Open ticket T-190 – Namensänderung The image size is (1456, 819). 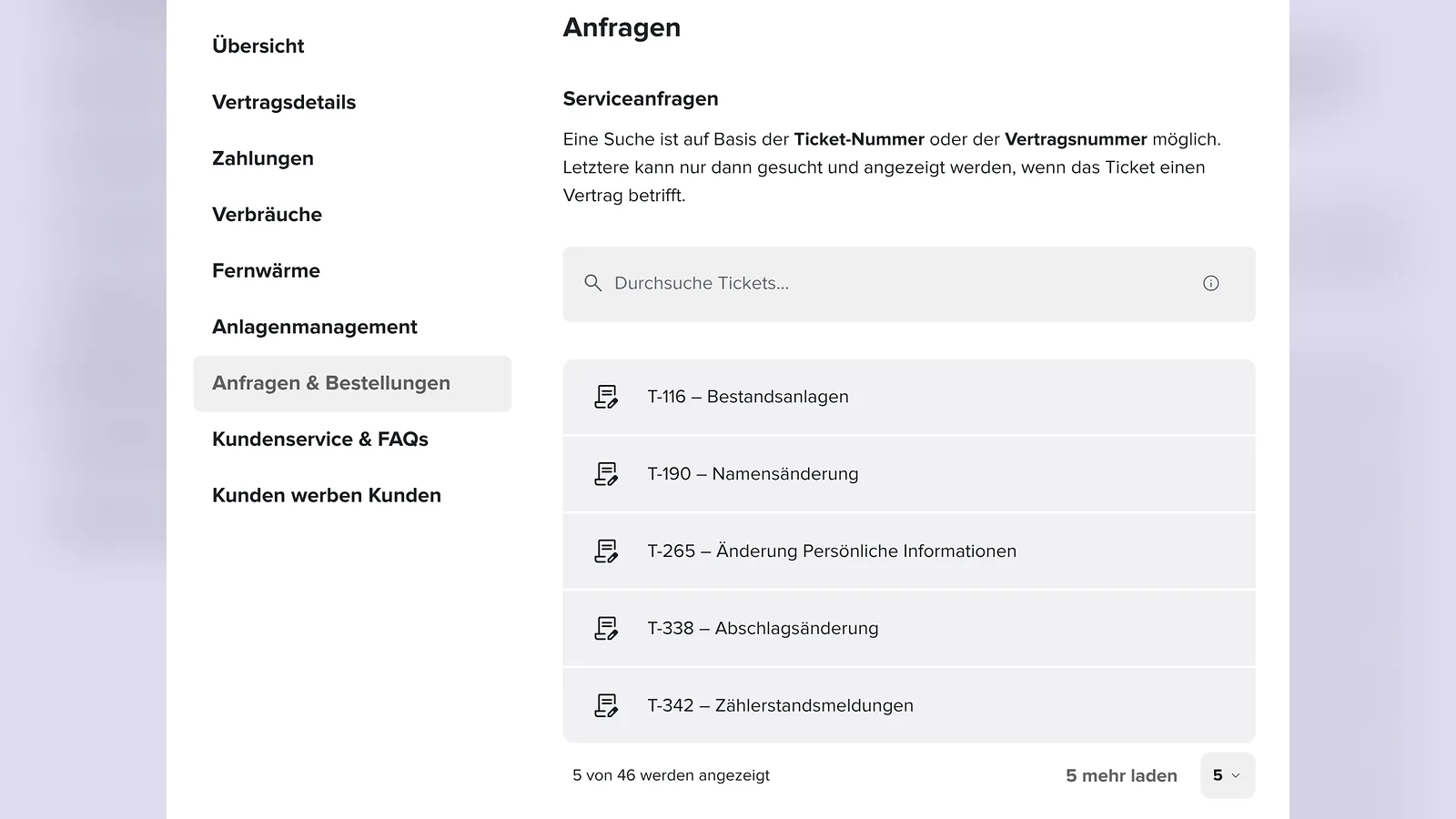908,474
